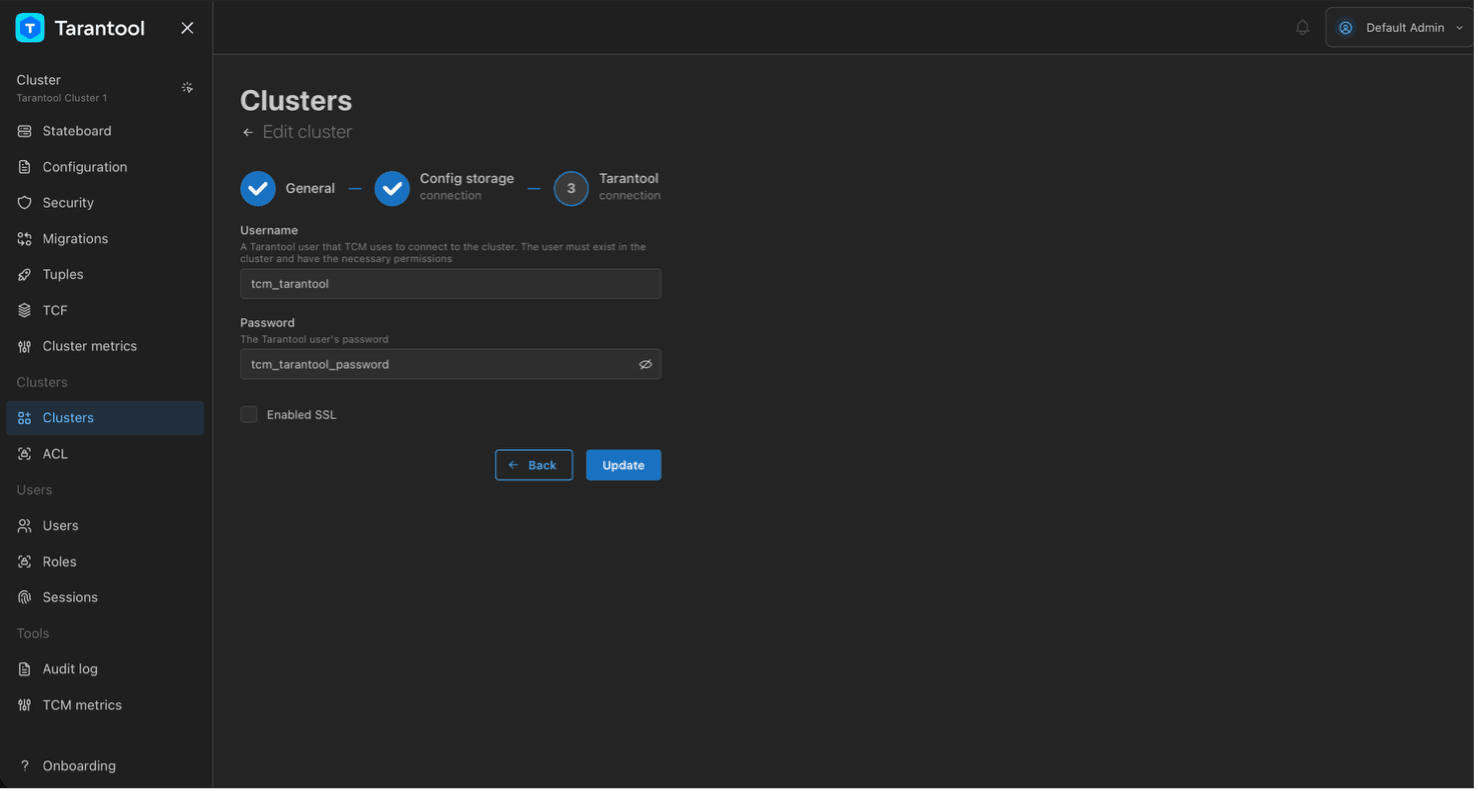Click the Clusters page heading

point(297,101)
